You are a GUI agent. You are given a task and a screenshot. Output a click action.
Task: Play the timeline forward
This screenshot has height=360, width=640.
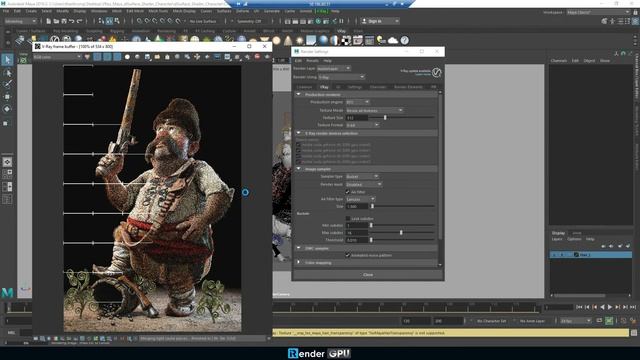(x=610, y=307)
